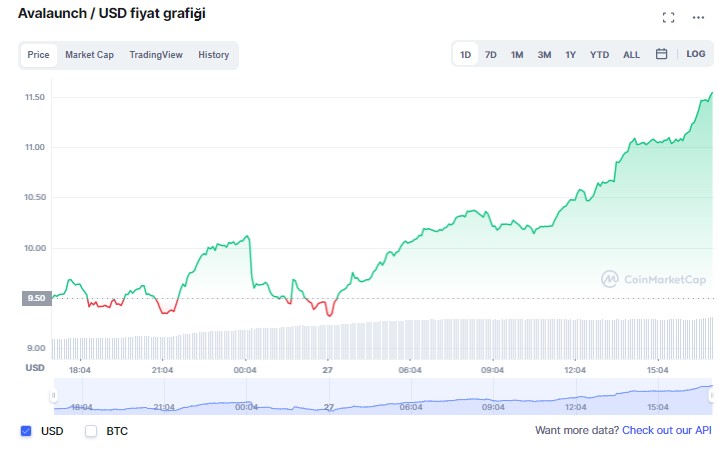Click the 10.00 y-axis label
The height and width of the screenshot is (462, 719).
[x=35, y=248]
